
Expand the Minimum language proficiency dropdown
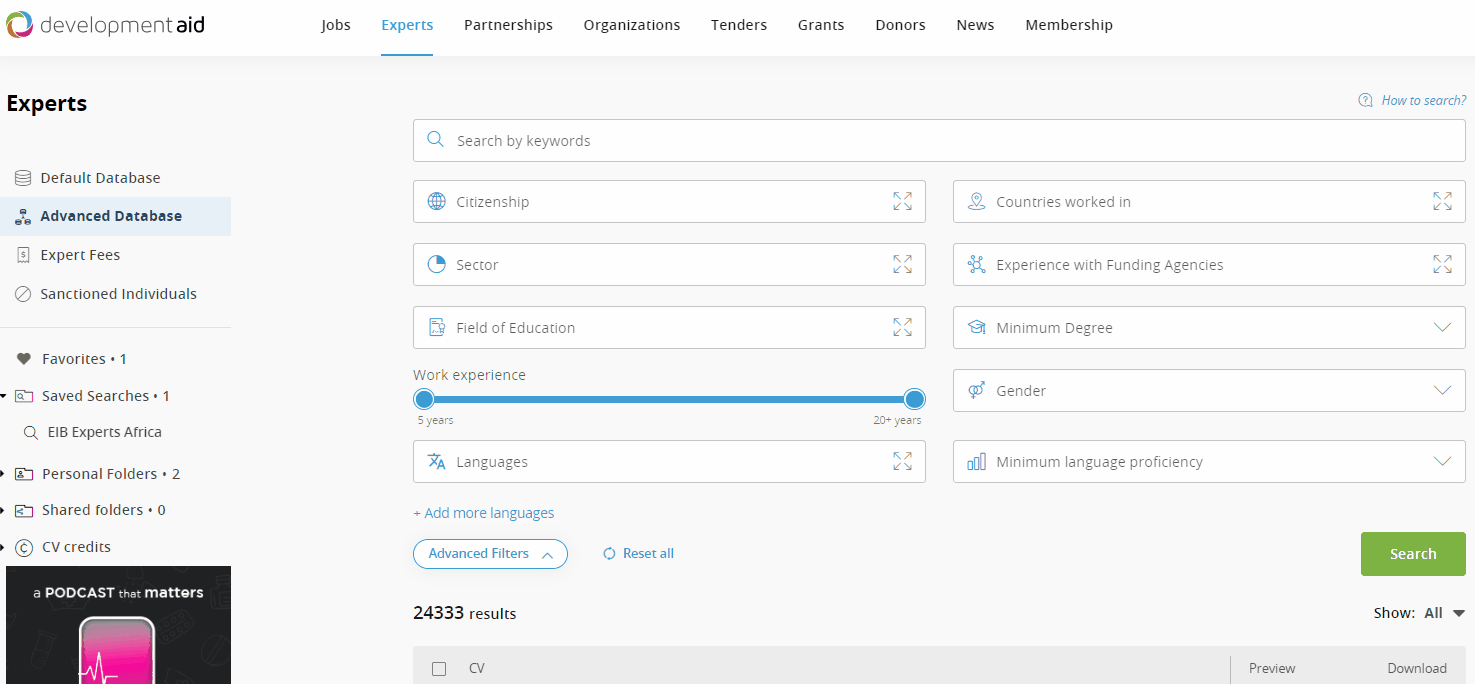pos(1209,461)
